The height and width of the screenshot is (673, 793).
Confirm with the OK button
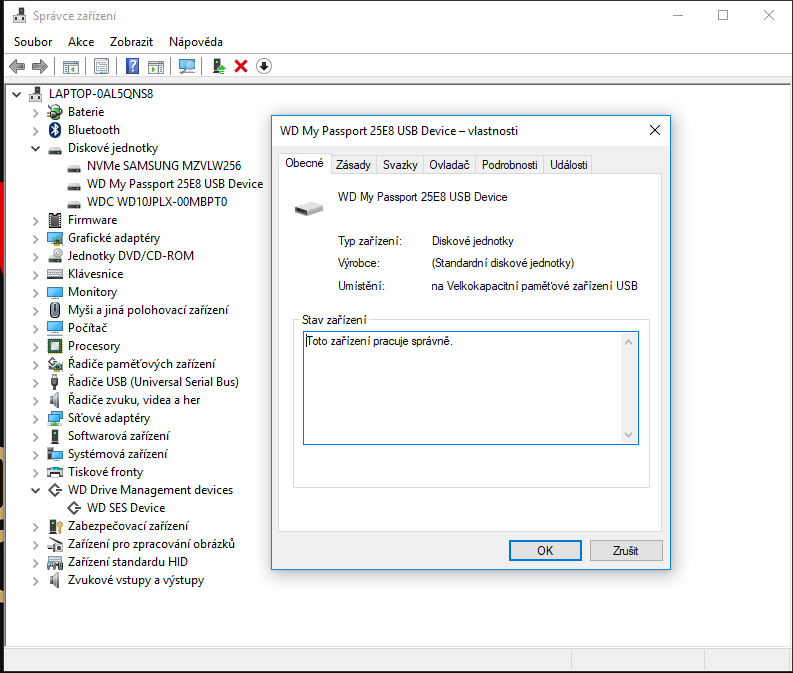(545, 551)
